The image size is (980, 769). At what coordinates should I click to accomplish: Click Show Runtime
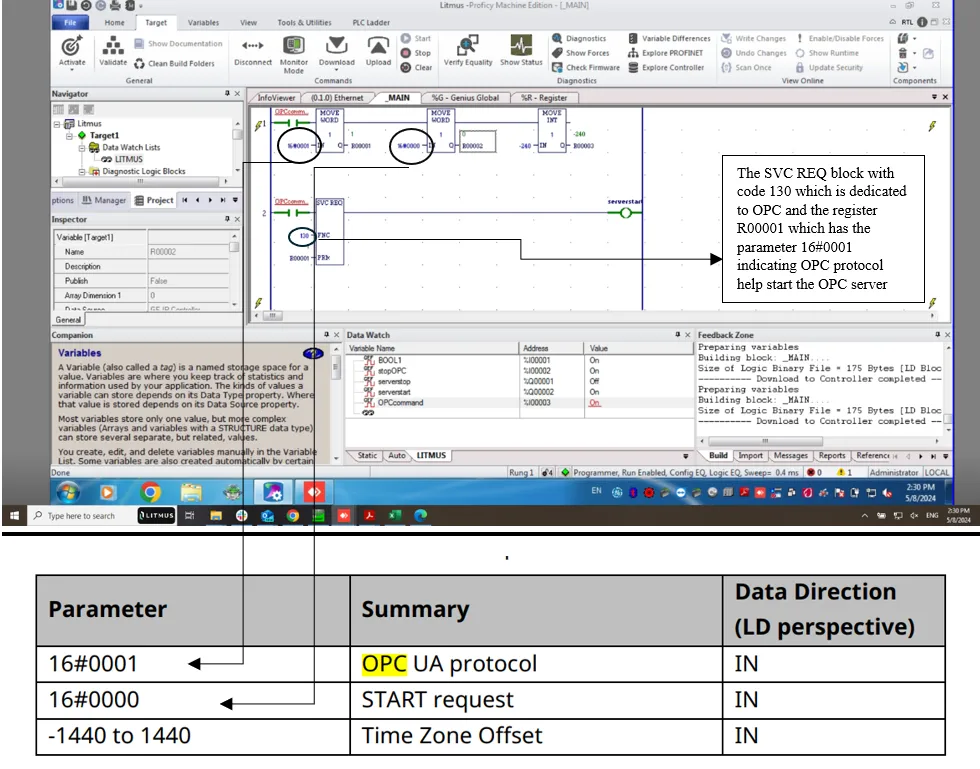827,53
